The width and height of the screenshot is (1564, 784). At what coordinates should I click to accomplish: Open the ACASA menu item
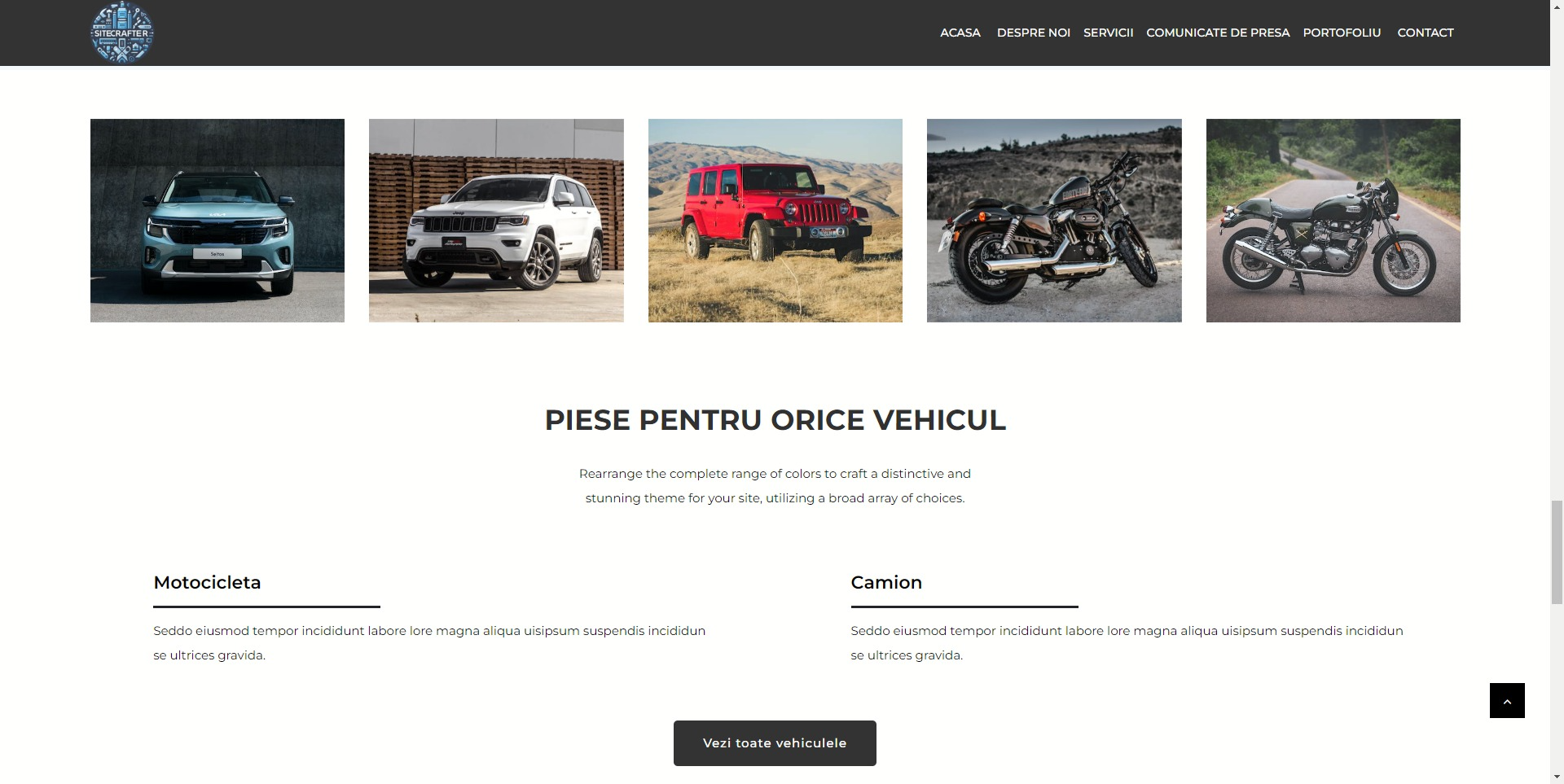[960, 33]
